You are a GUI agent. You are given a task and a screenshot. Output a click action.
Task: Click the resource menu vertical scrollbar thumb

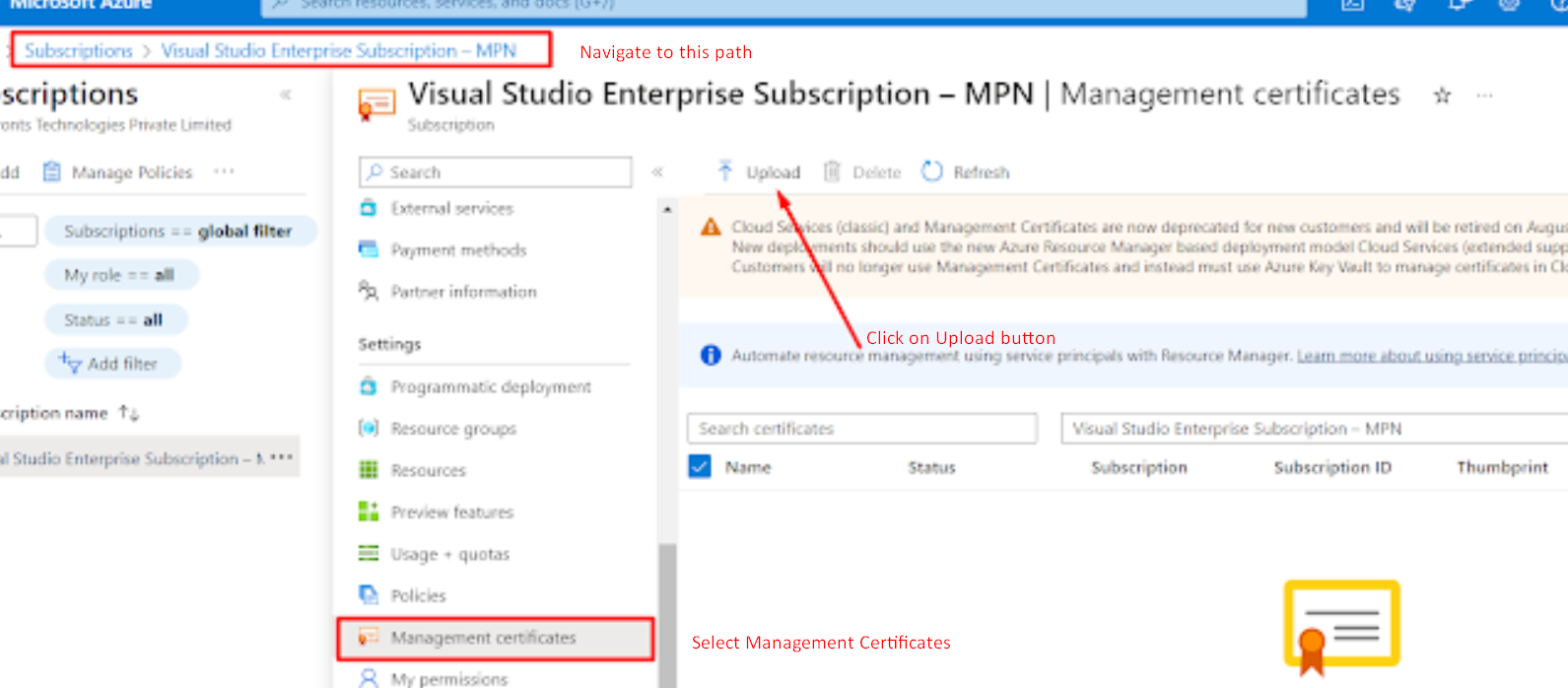click(x=667, y=615)
